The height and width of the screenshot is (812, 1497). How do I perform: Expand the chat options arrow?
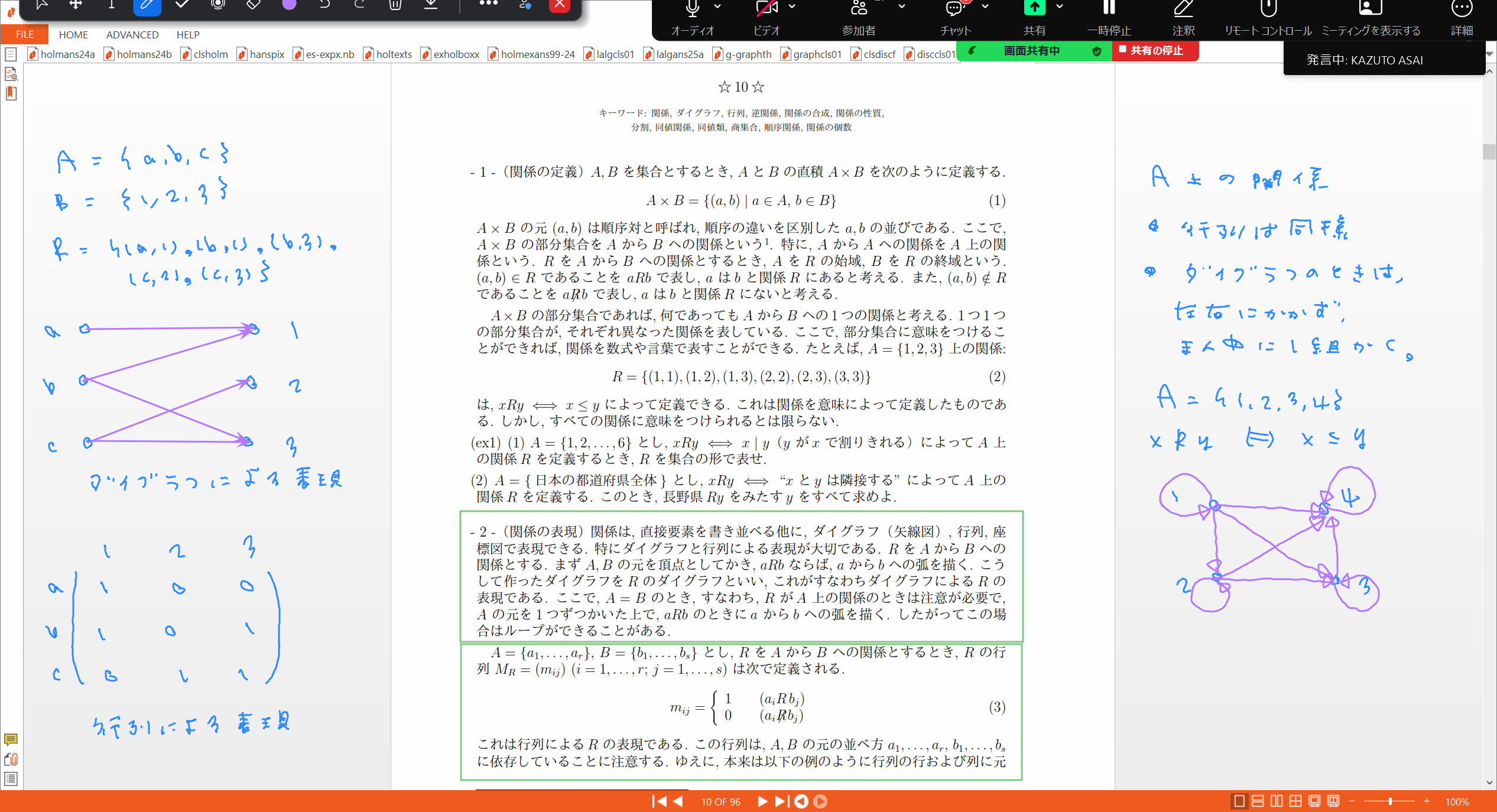click(985, 7)
